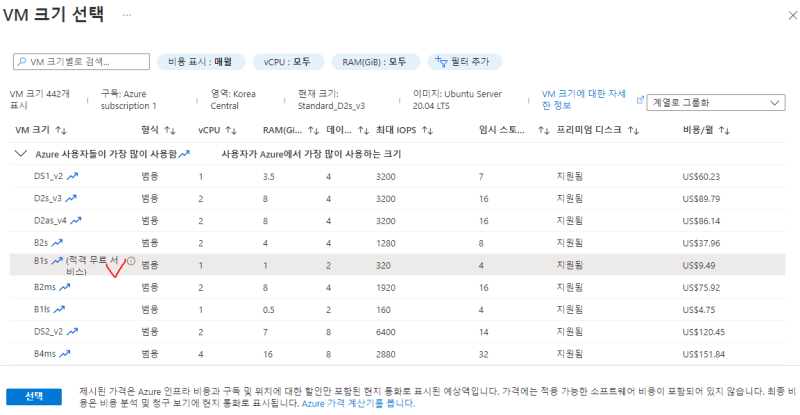The height and width of the screenshot is (415, 800).
Task: Open the 계열로 그룹화 grouping dropdown
Action: (x=716, y=103)
